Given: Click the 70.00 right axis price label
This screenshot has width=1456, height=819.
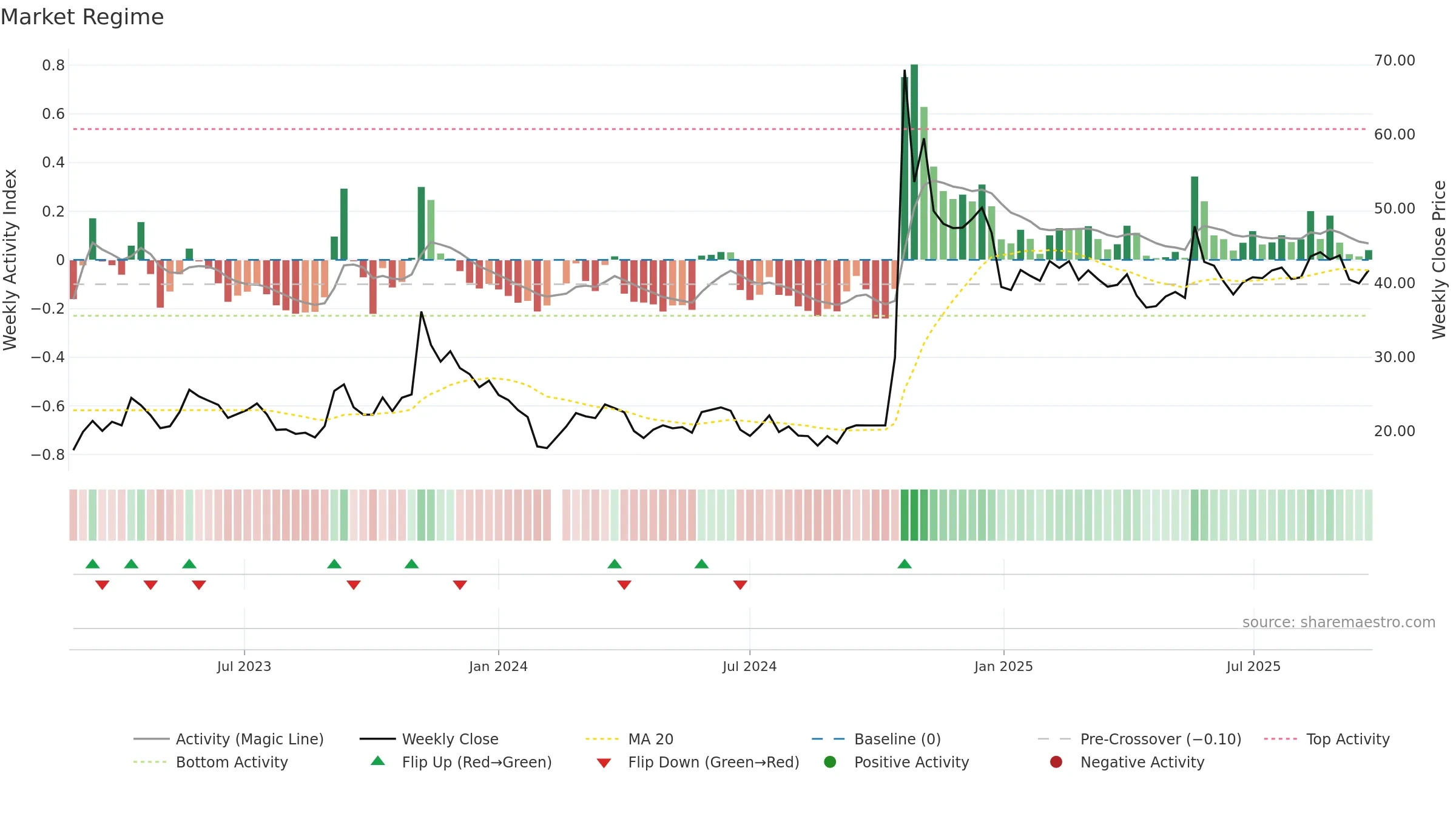Looking at the screenshot, I should pos(1395,61).
